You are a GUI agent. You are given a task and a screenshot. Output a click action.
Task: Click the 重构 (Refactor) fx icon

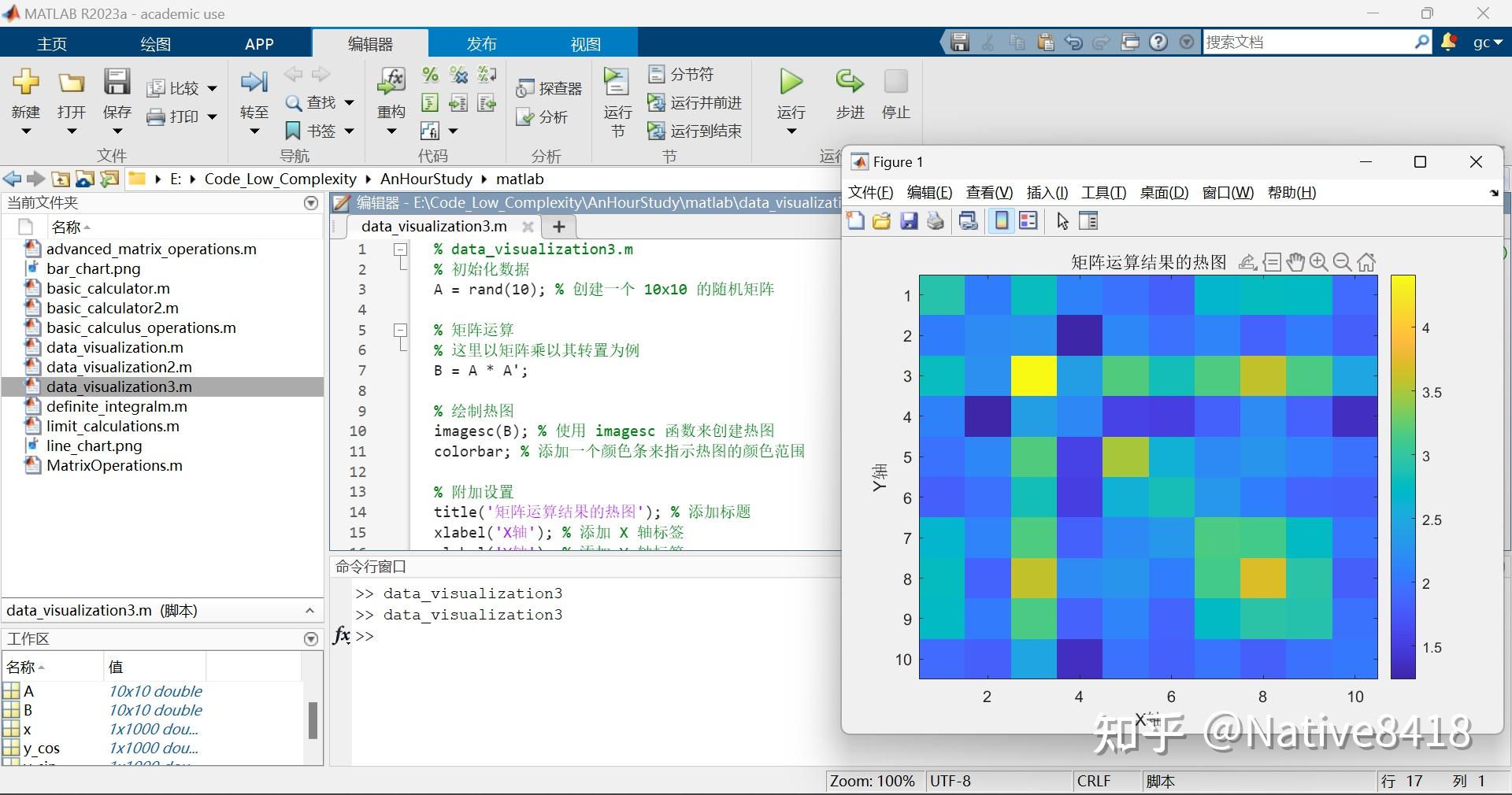(391, 81)
